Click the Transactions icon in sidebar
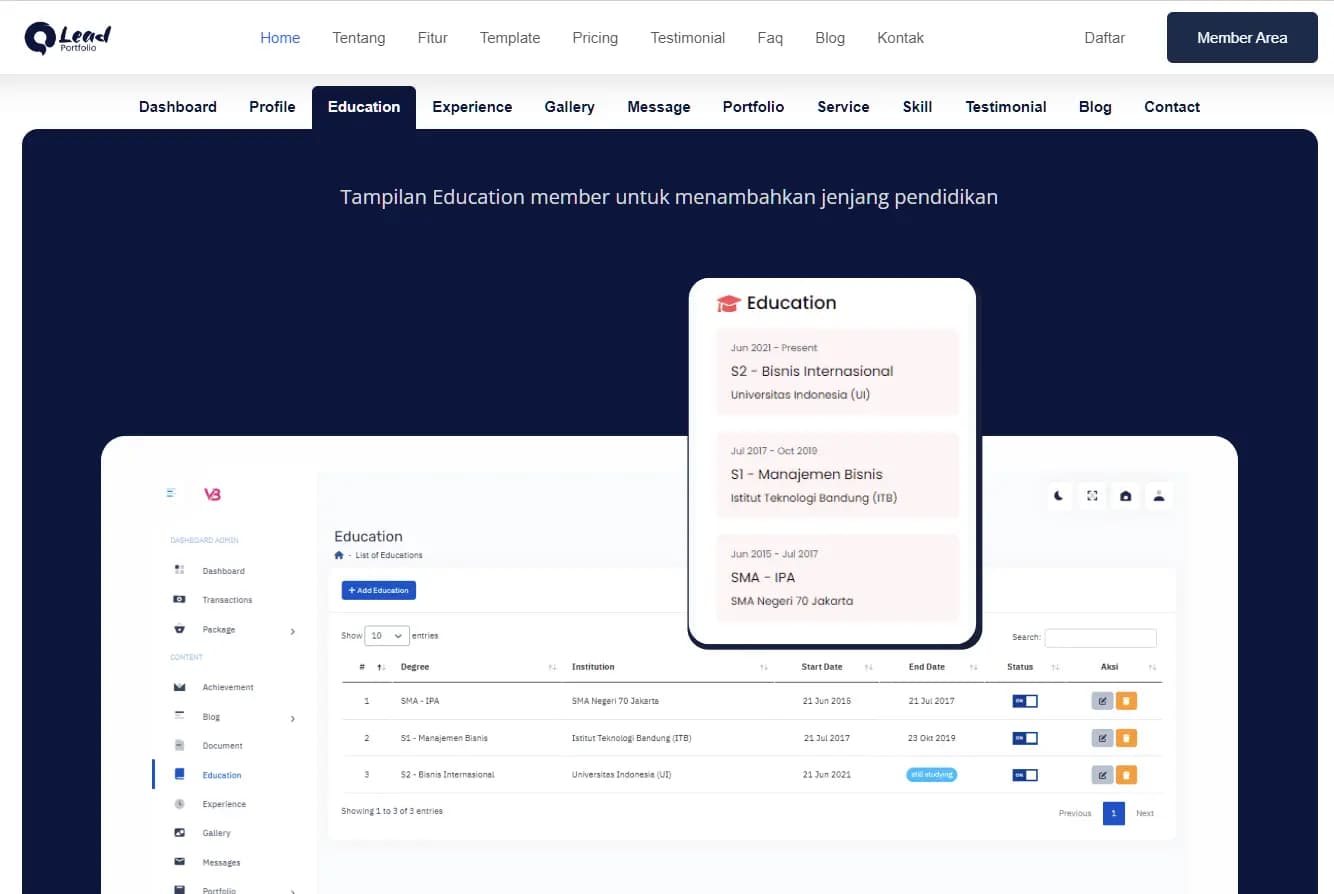This screenshot has width=1334, height=894. (x=179, y=599)
